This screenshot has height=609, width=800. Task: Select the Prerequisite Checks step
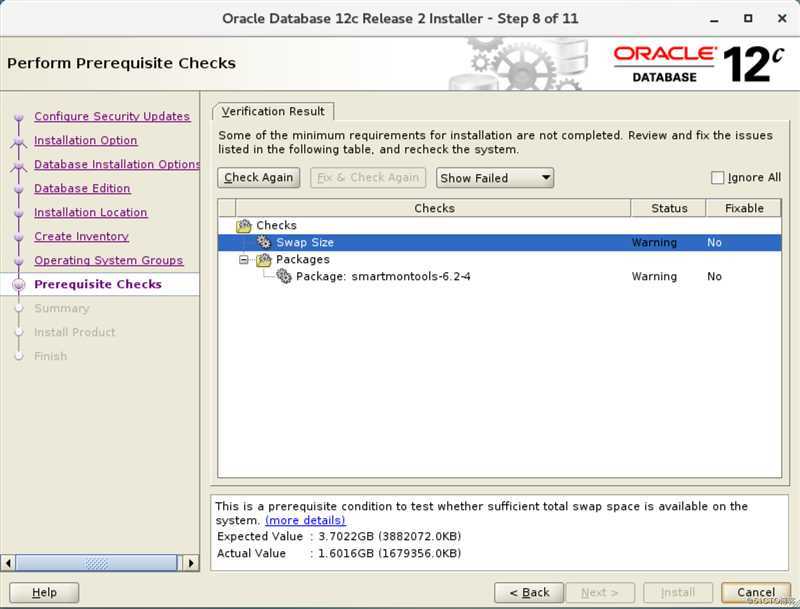(x=98, y=284)
